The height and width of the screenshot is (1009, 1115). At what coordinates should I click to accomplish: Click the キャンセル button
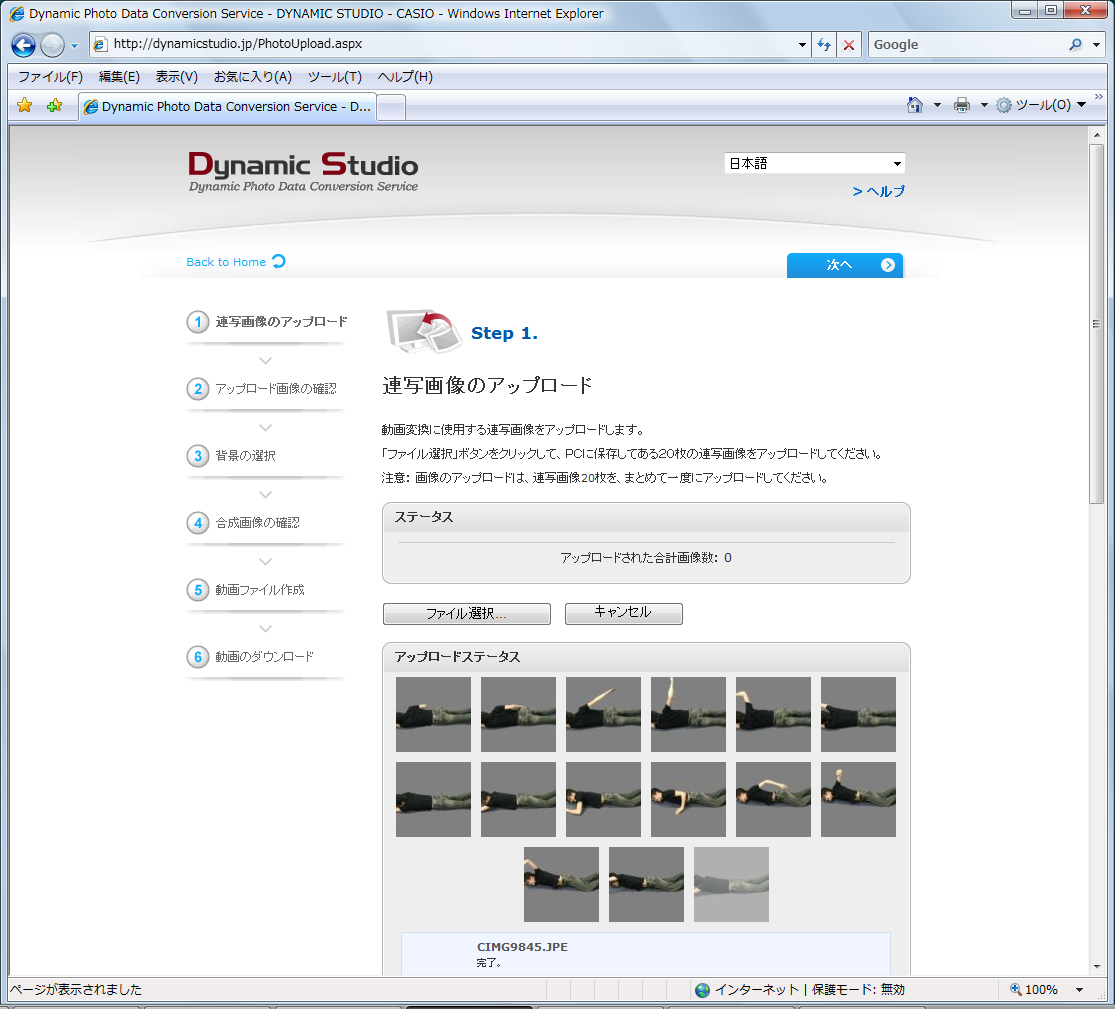click(623, 613)
